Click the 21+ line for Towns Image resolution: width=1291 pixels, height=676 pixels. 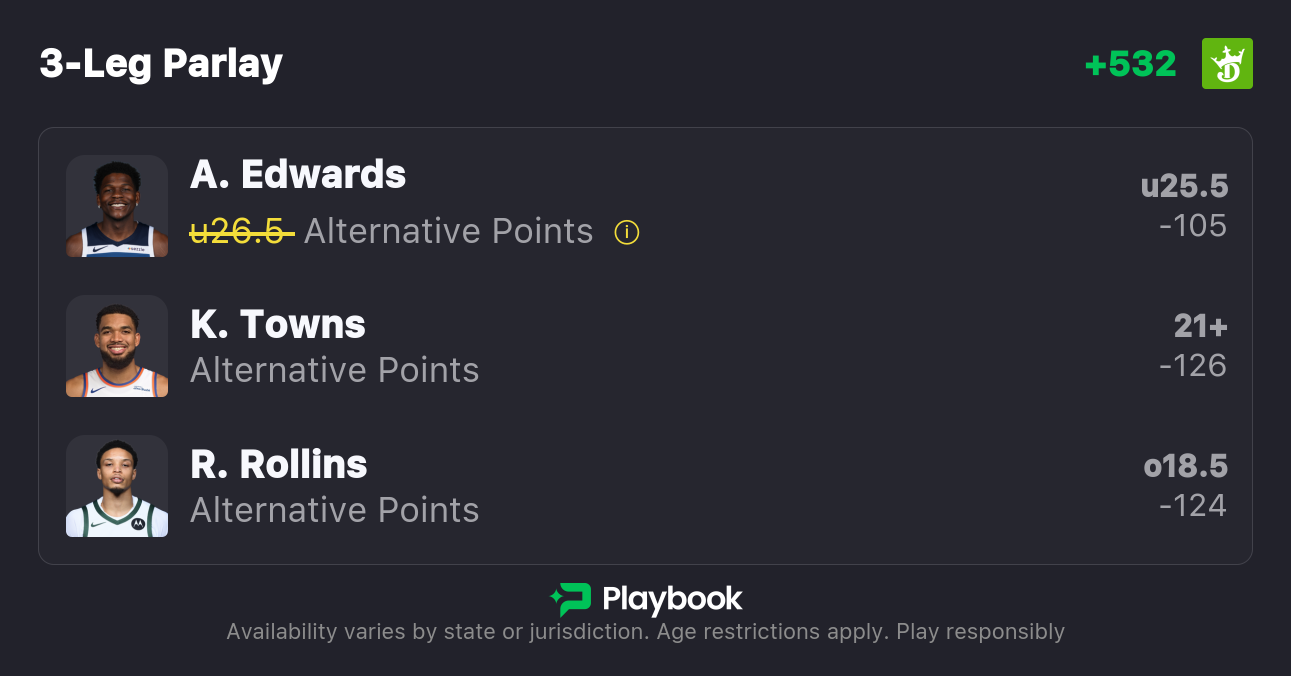coord(1200,326)
